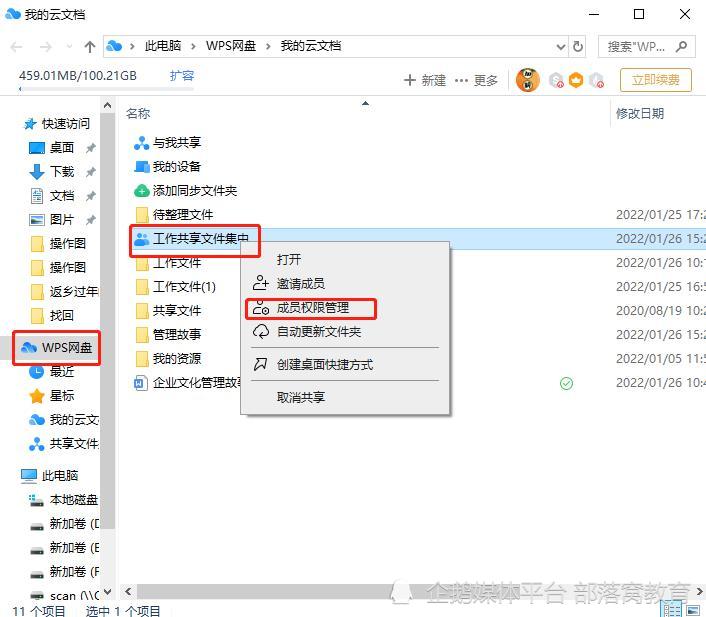This screenshot has height=617, width=706.
Task: Click WPS网盘 in the address breadcrumb
Action: coord(231,46)
